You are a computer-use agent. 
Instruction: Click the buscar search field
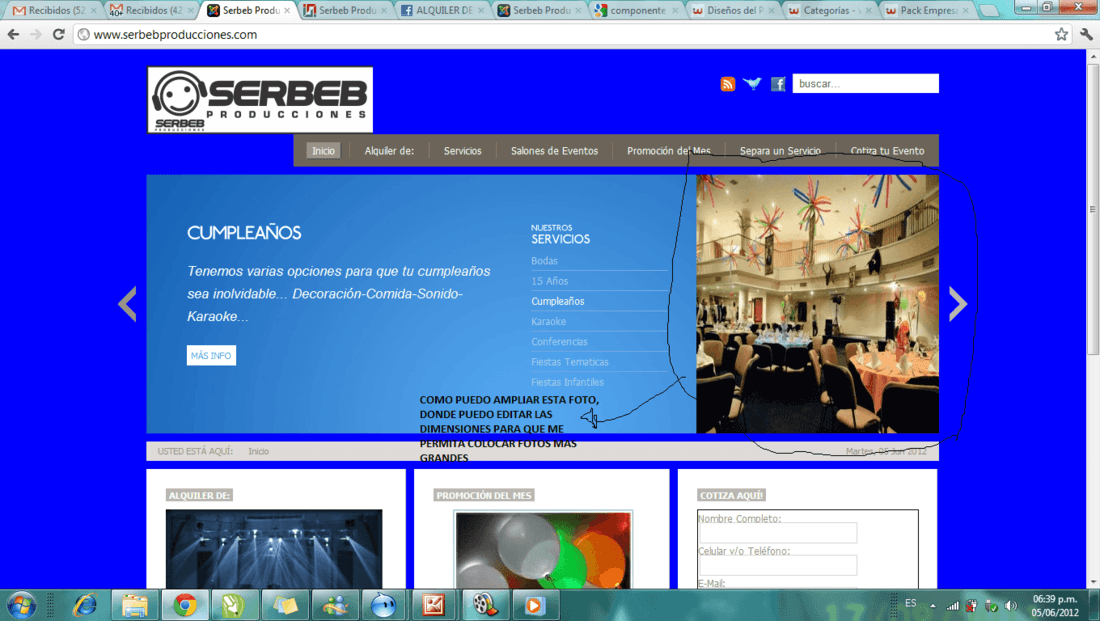(x=866, y=84)
